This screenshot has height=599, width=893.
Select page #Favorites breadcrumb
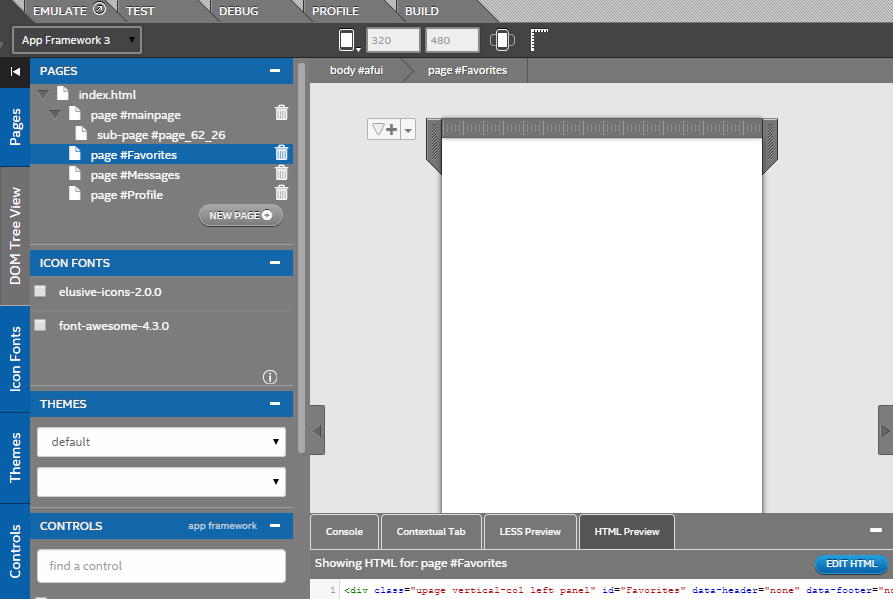point(468,70)
